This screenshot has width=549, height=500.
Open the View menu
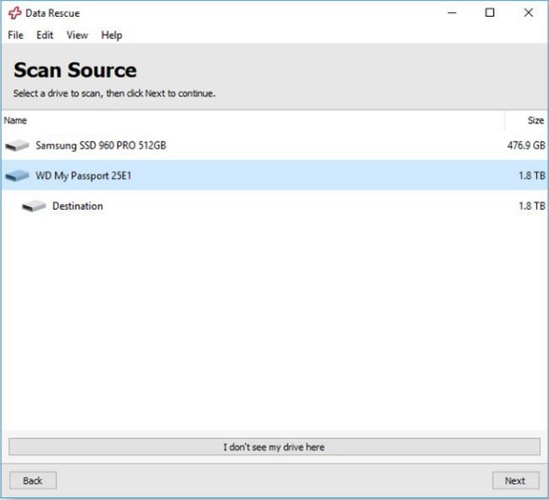(x=77, y=35)
